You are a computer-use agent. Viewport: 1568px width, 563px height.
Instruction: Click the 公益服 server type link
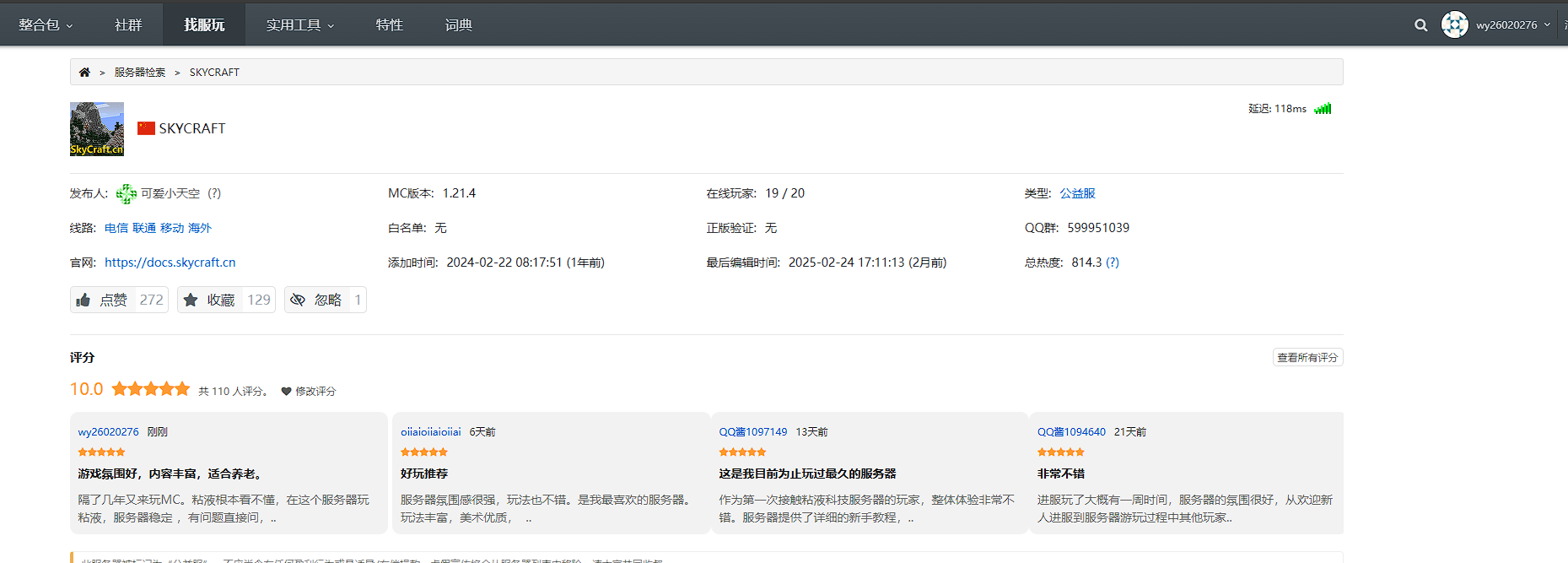(1078, 193)
